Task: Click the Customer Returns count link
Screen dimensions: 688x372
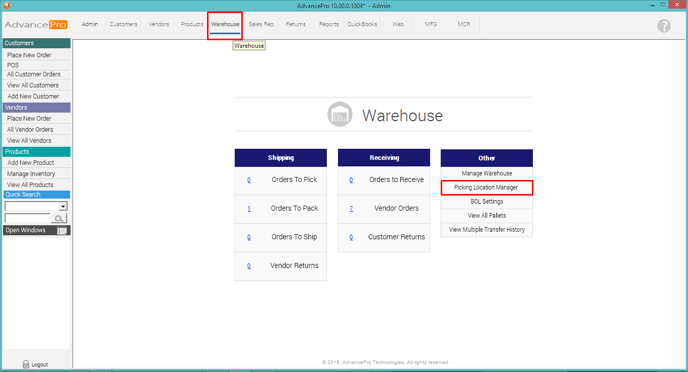Action: [351, 237]
